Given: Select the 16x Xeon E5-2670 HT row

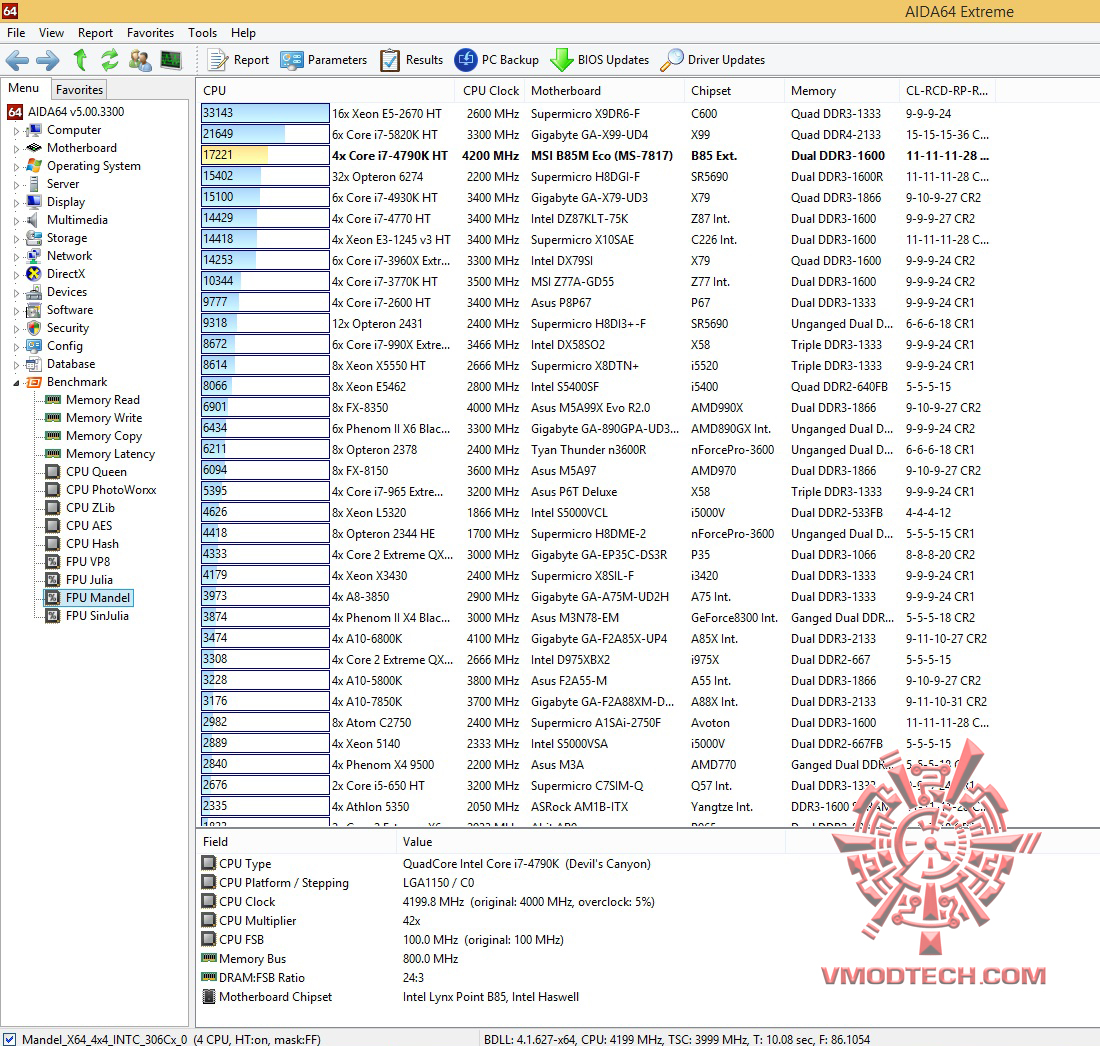Looking at the screenshot, I should click(x=596, y=114).
